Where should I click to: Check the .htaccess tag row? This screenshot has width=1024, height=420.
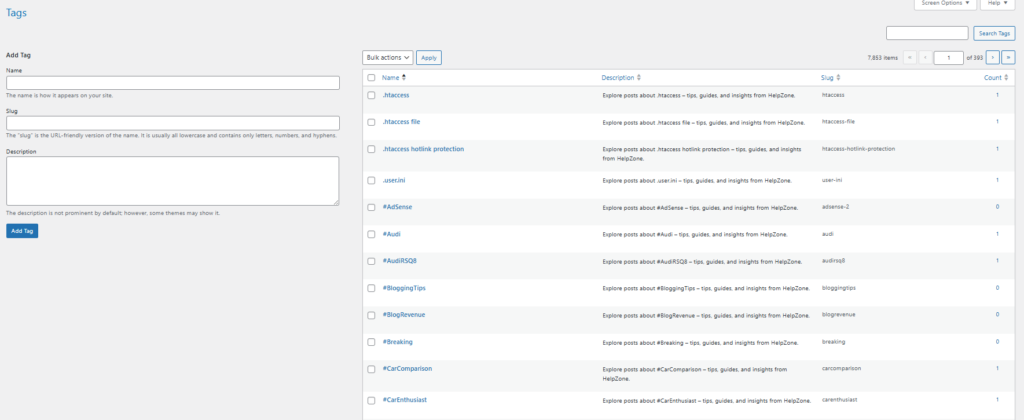[x=371, y=95]
